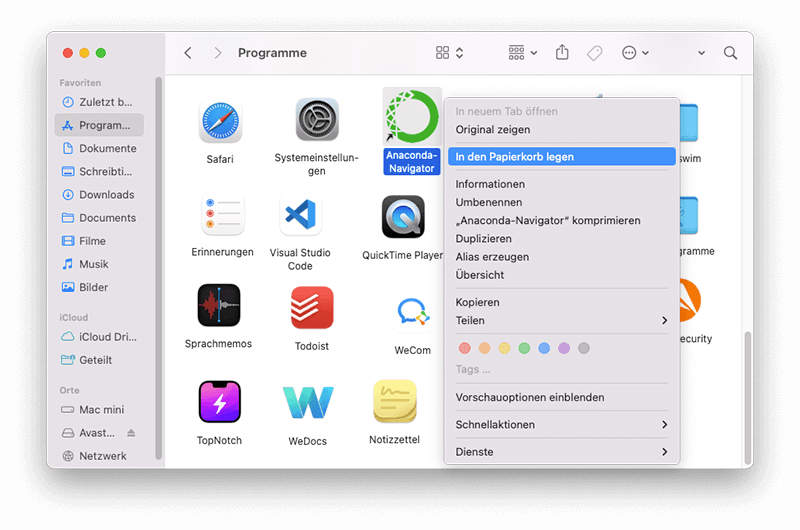Choose Umbenennen from context menu

(562, 203)
